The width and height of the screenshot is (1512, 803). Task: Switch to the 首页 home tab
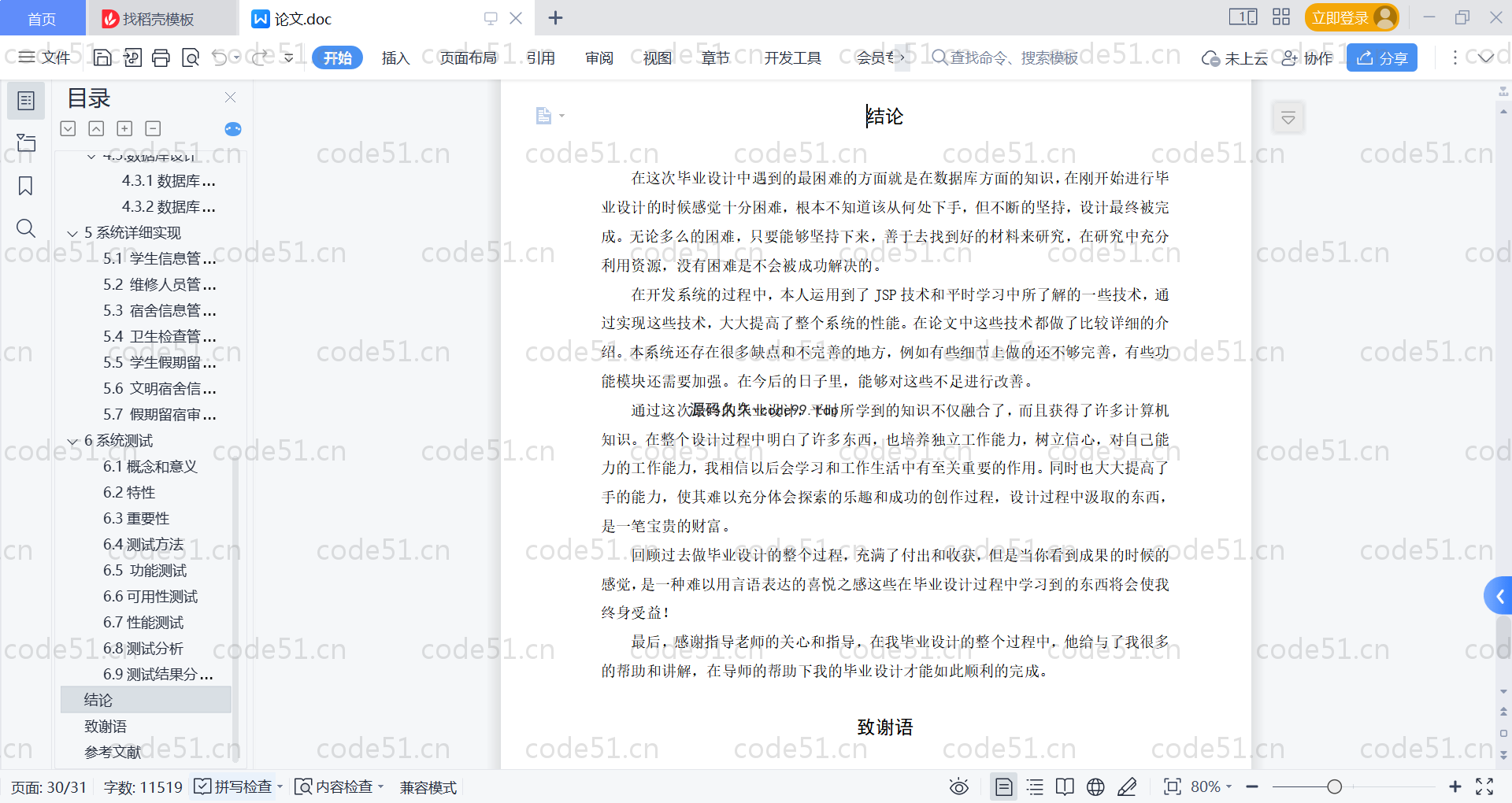click(42, 18)
